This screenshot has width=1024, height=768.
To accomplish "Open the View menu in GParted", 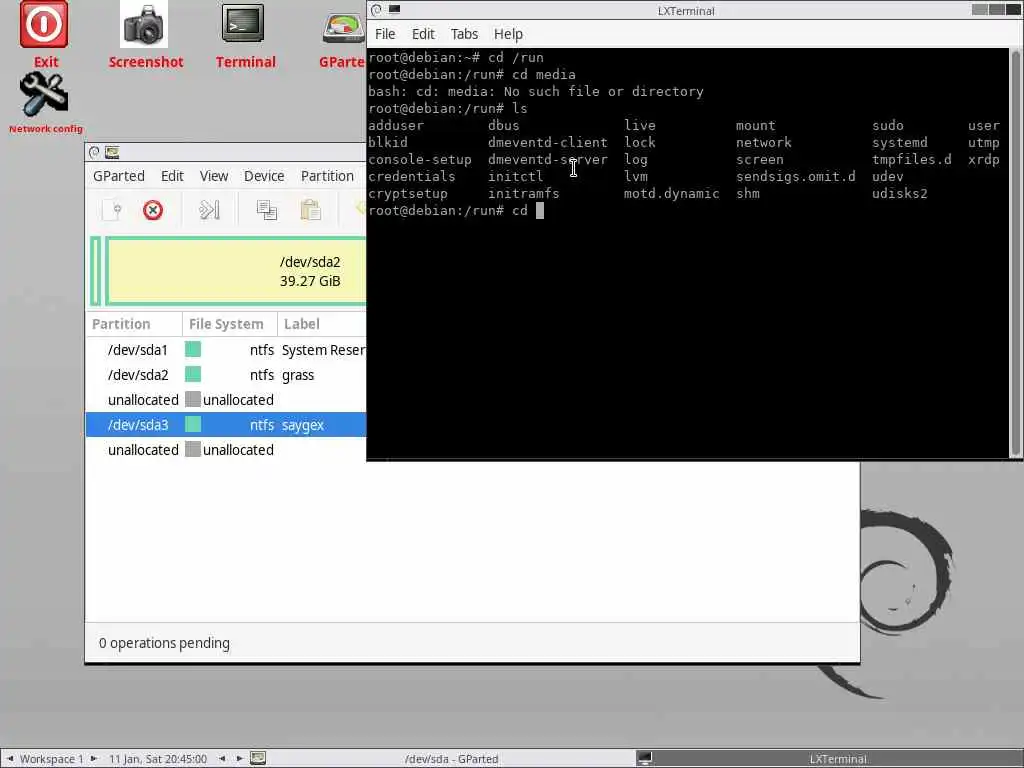I will [x=214, y=176].
